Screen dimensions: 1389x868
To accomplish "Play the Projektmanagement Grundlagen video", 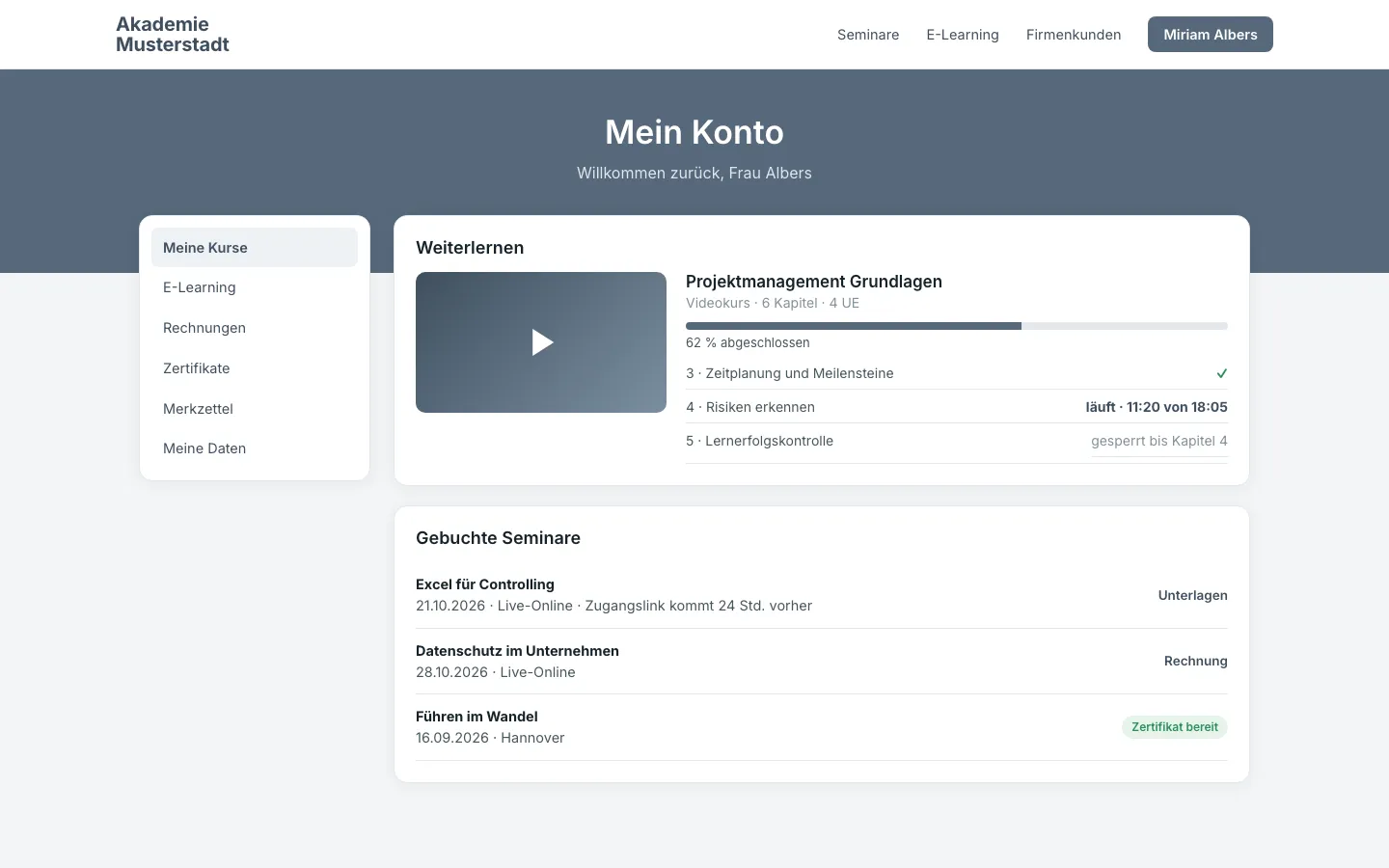I will click(x=541, y=342).
